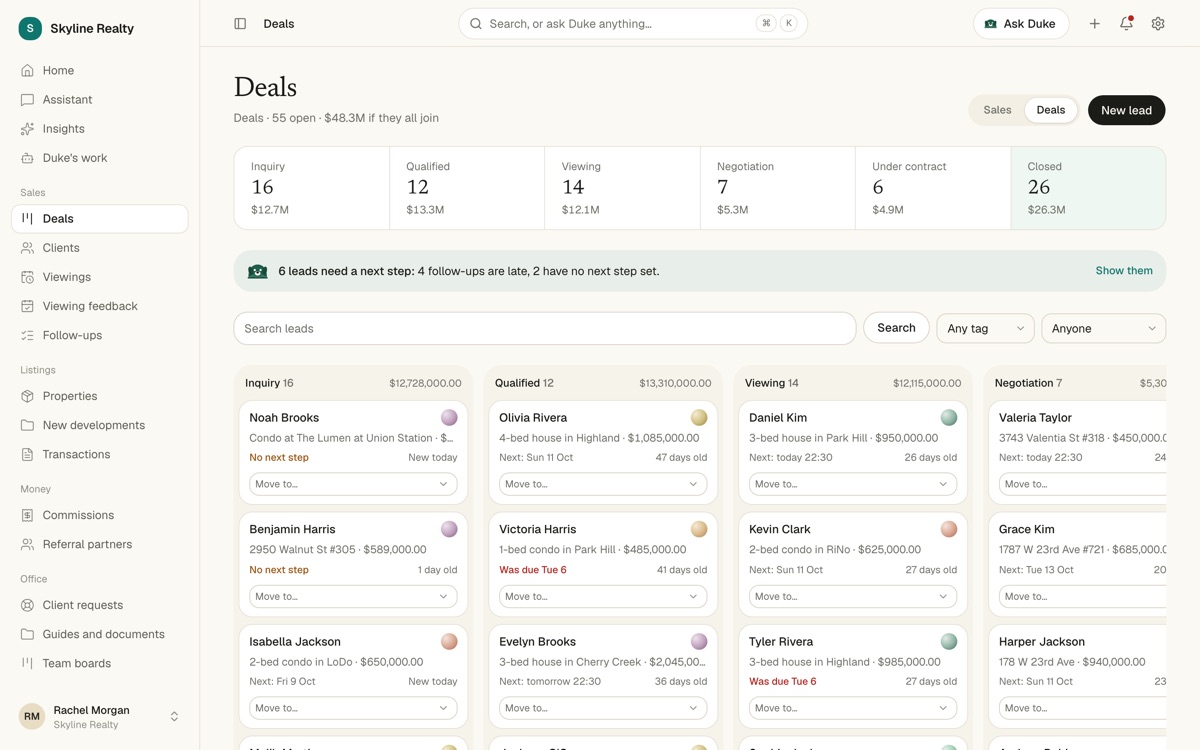Viewport: 1200px width, 750px height.
Task: Open the Tyler Rivera deal card
Action: (853, 676)
